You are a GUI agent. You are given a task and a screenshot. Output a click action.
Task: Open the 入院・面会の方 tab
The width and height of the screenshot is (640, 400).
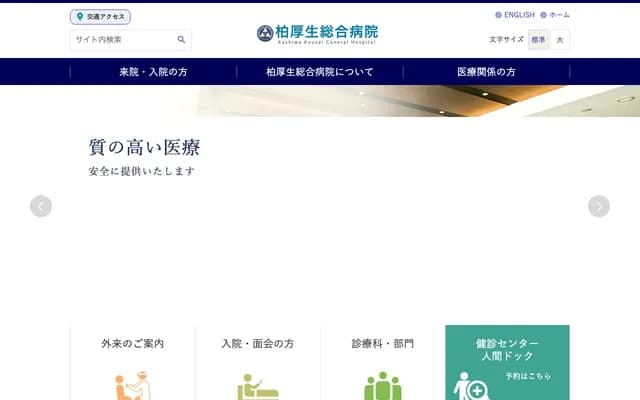click(x=257, y=344)
